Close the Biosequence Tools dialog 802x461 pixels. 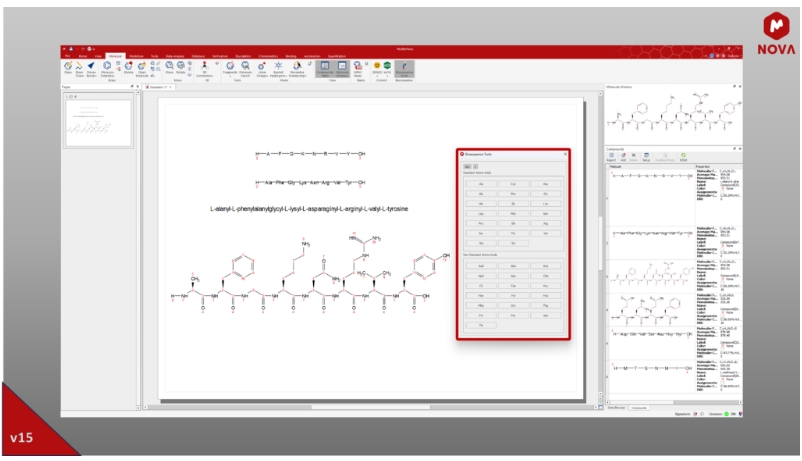[x=565, y=153]
